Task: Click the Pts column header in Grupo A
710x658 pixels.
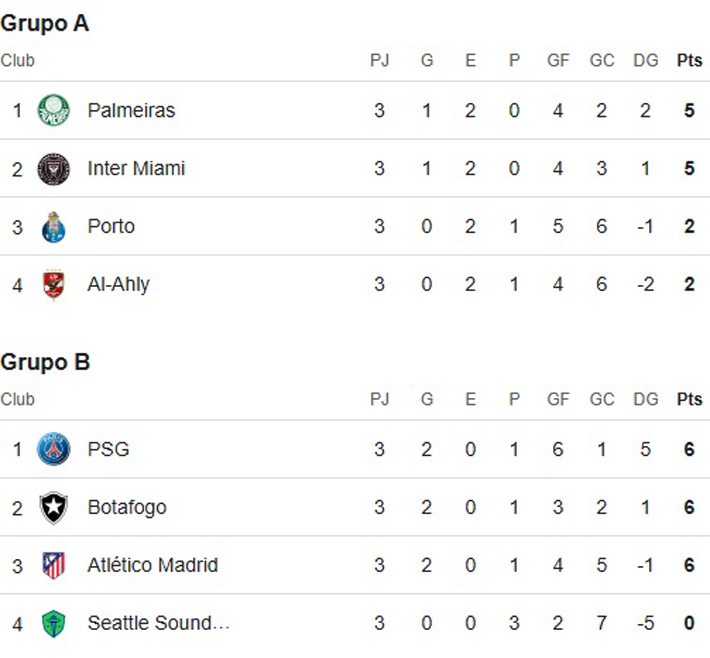Action: (x=689, y=61)
